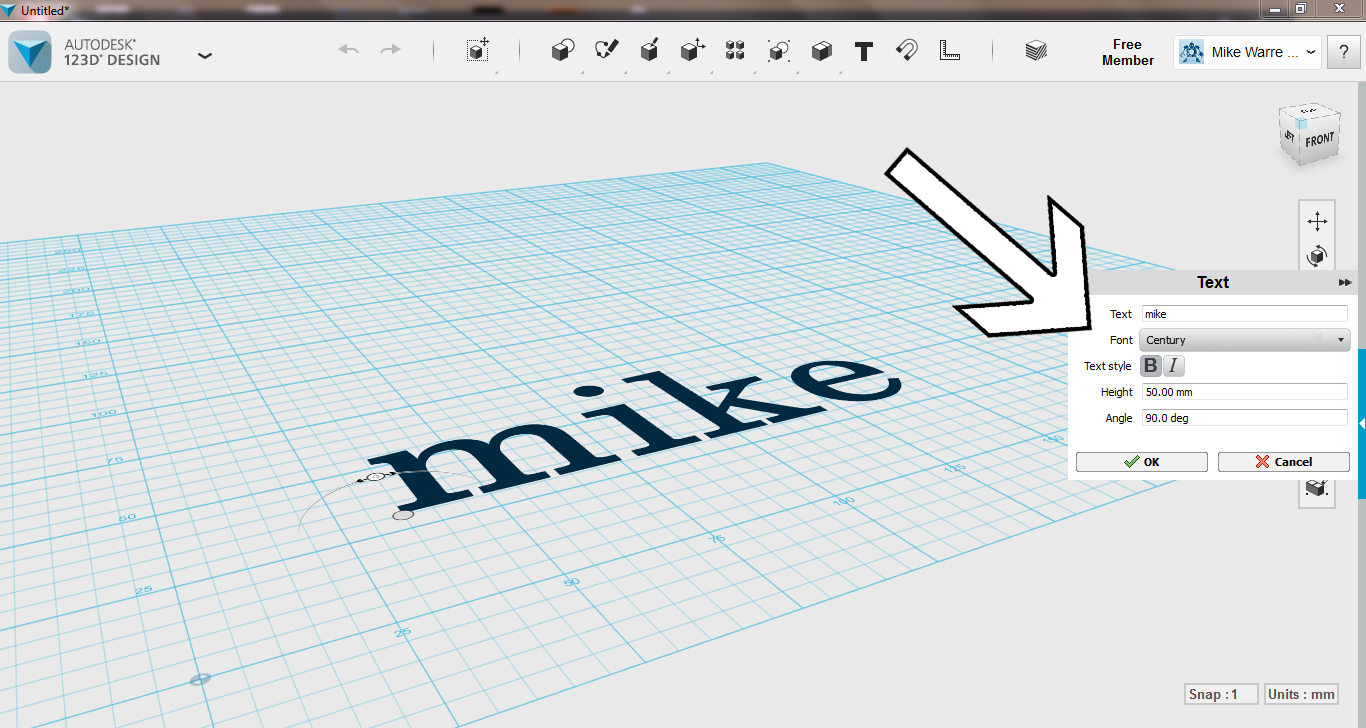Click the Angle field showing 90.0 deg

pos(1244,418)
